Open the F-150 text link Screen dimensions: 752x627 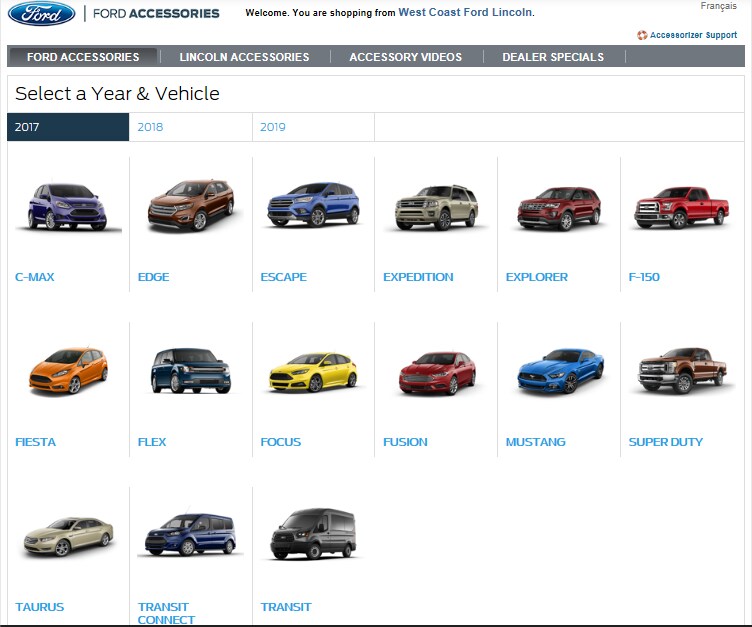644,277
